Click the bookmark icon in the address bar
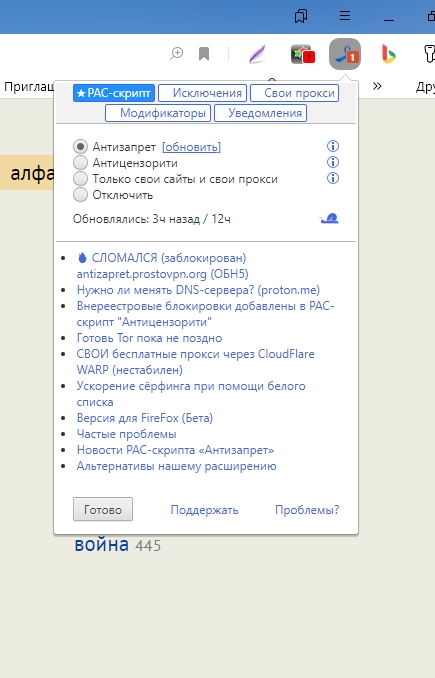435x678 pixels. tap(204, 54)
